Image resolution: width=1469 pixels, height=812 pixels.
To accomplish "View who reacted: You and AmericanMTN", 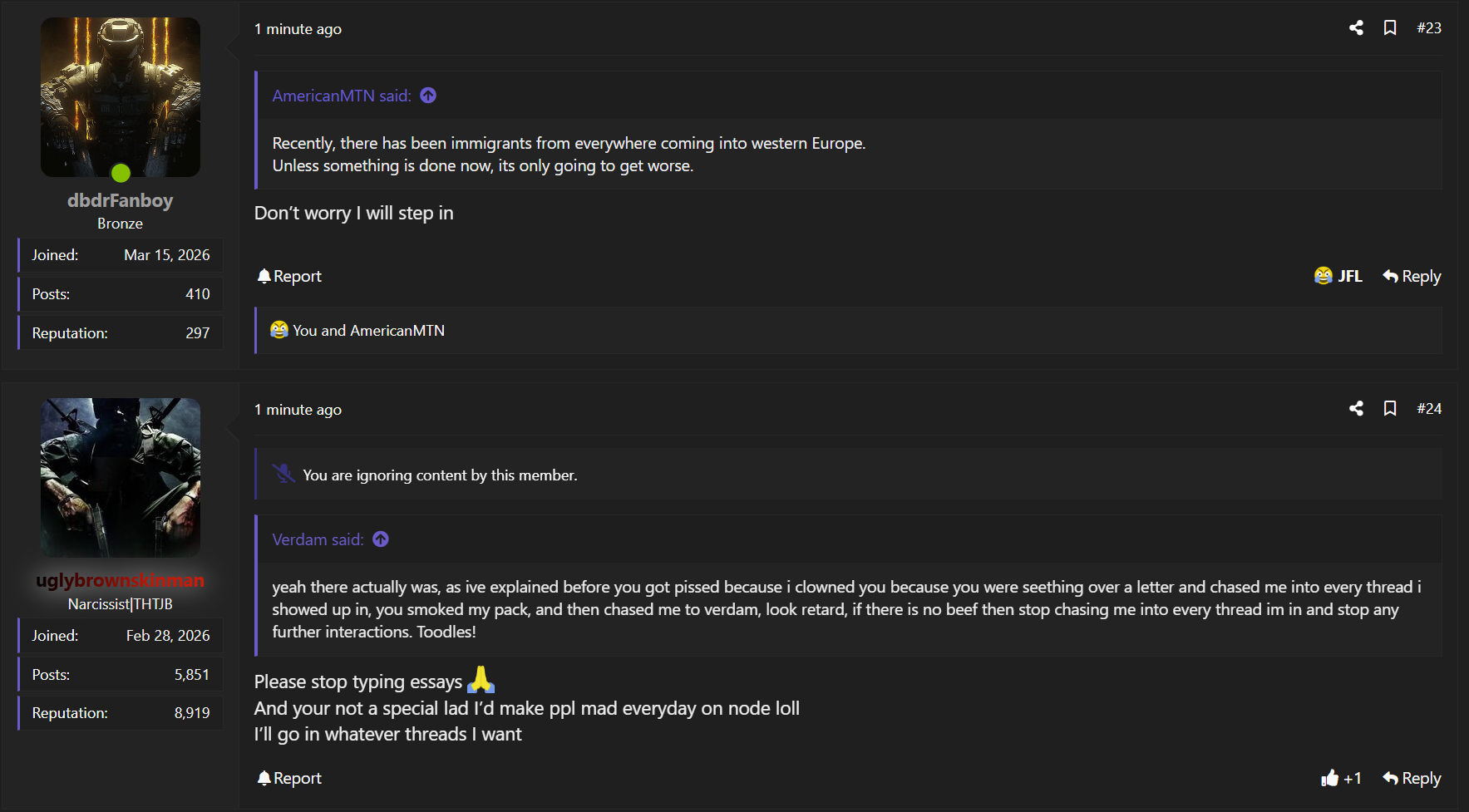I will pos(368,331).
